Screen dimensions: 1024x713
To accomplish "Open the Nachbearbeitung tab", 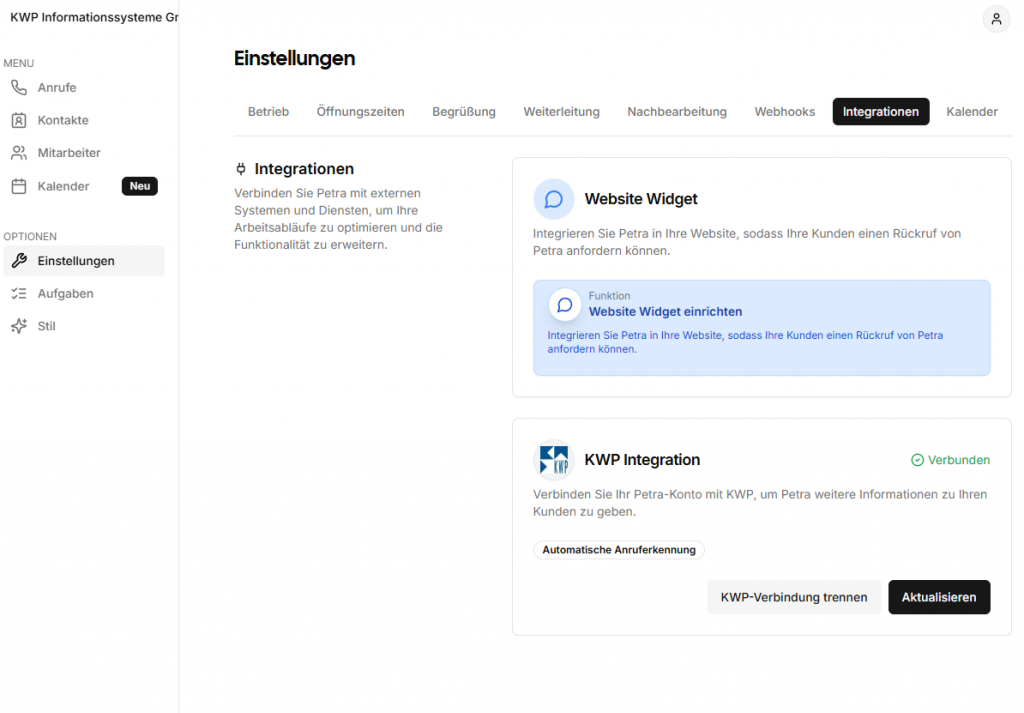I will 677,112.
